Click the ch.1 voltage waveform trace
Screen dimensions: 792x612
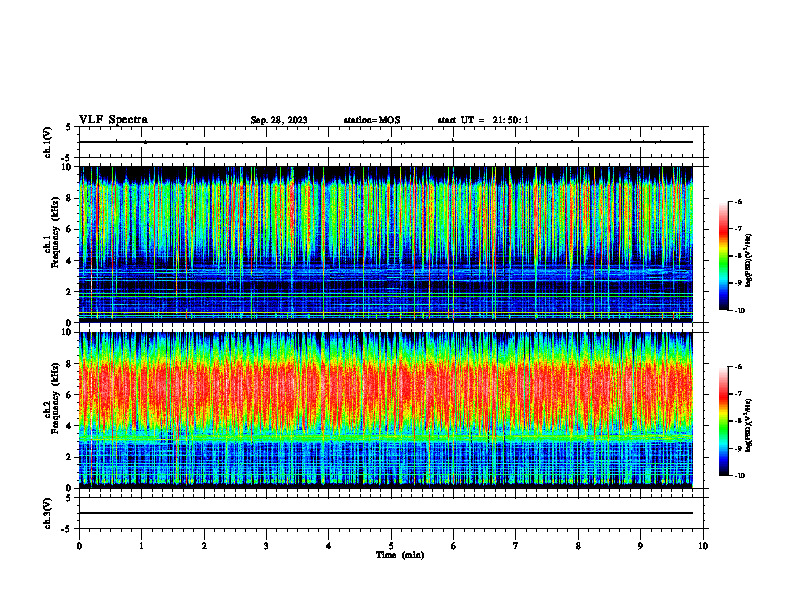386,142
